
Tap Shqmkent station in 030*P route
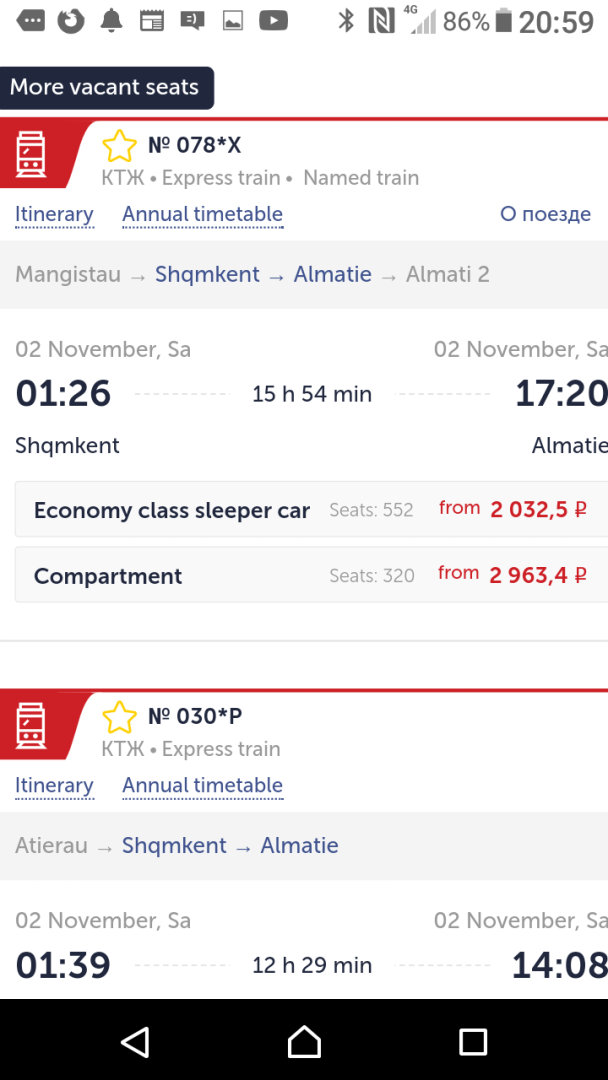tap(174, 846)
